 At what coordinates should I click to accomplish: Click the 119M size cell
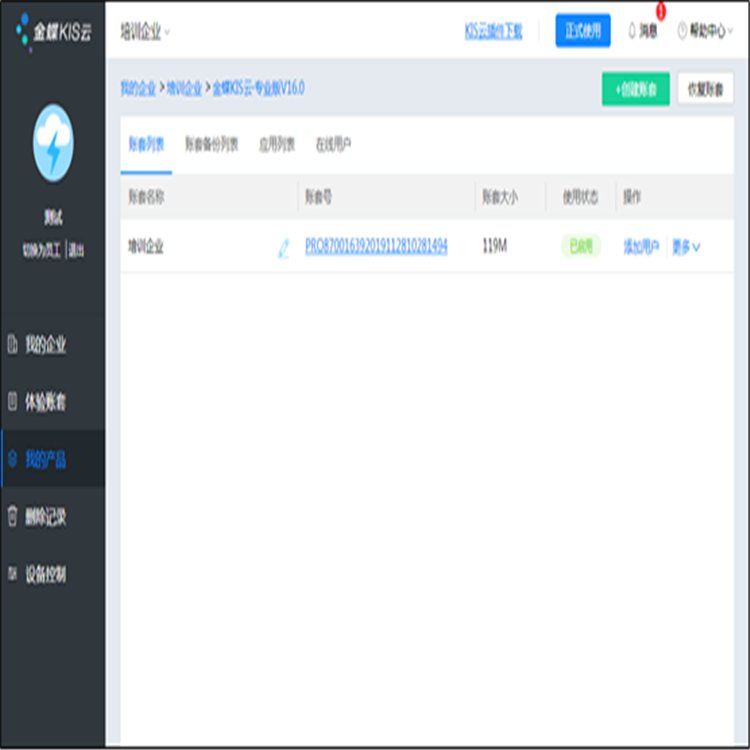(x=495, y=246)
